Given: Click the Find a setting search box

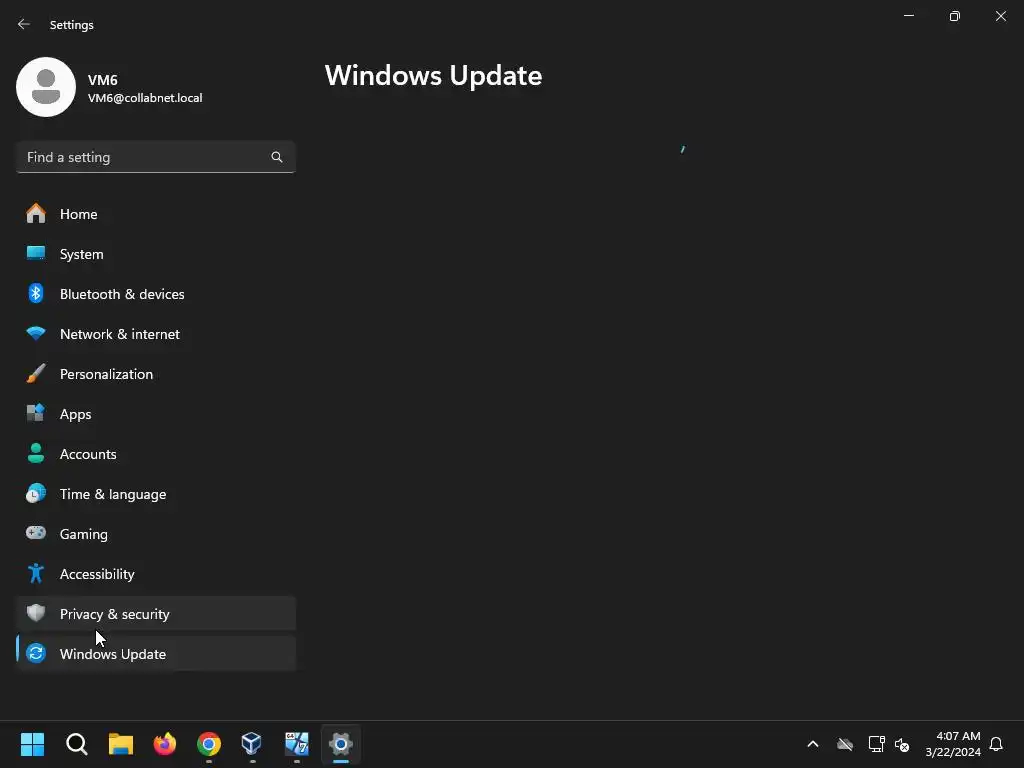Looking at the screenshot, I should click(x=155, y=157).
